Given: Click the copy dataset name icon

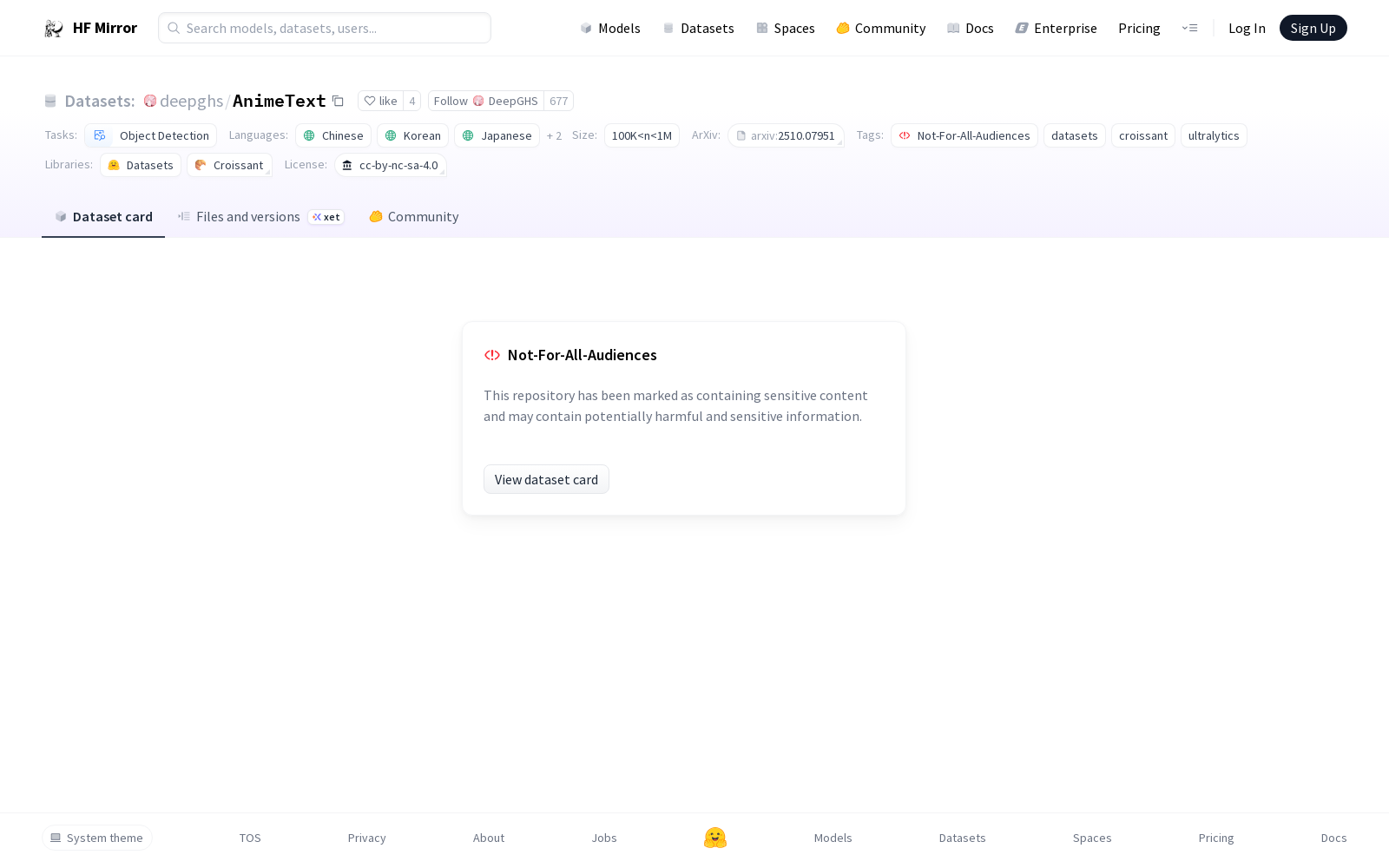Looking at the screenshot, I should 338,102.
